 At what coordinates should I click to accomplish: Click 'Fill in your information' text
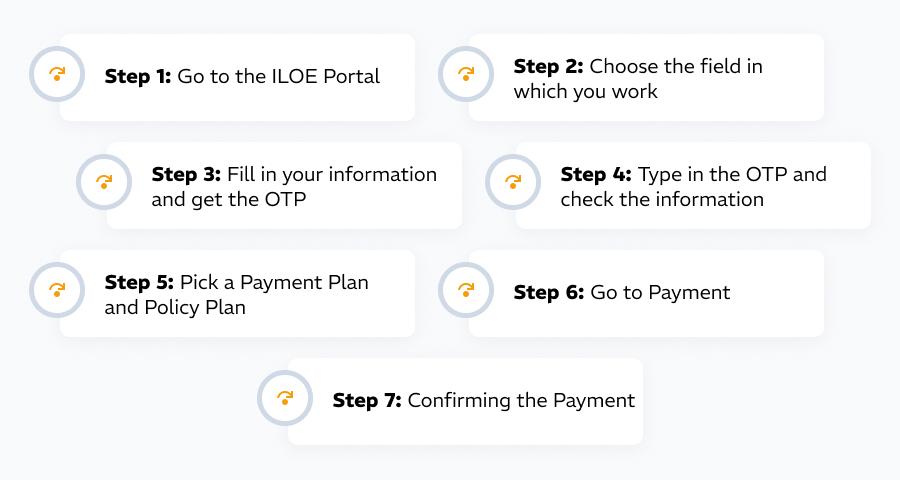click(x=332, y=174)
